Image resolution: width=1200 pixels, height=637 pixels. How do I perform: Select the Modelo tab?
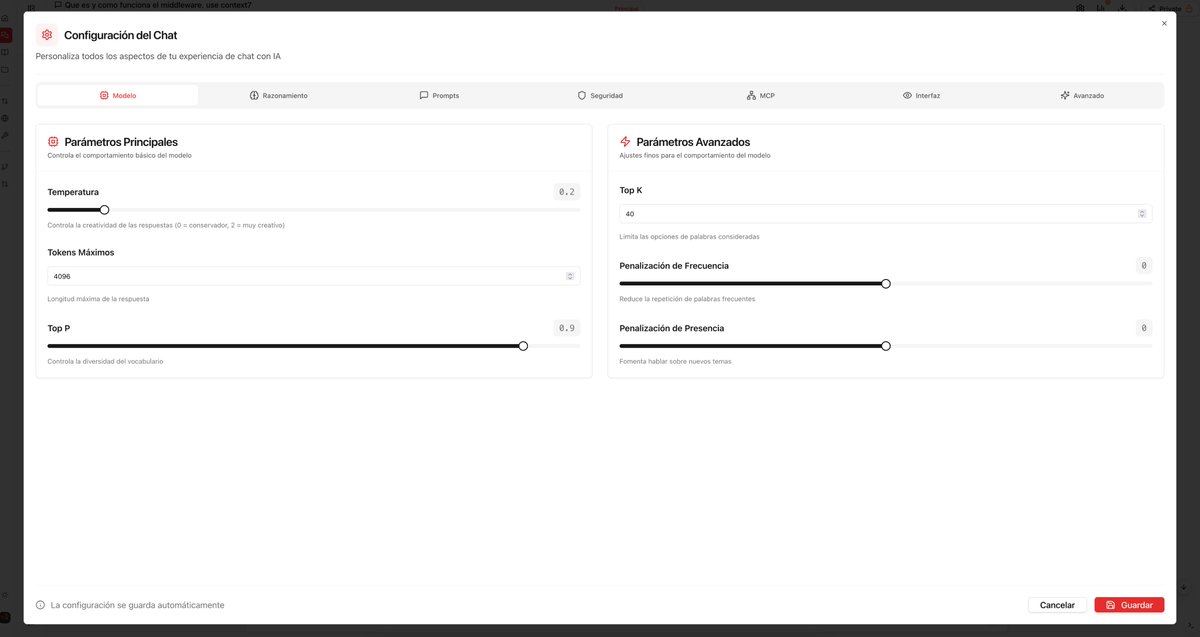point(118,95)
